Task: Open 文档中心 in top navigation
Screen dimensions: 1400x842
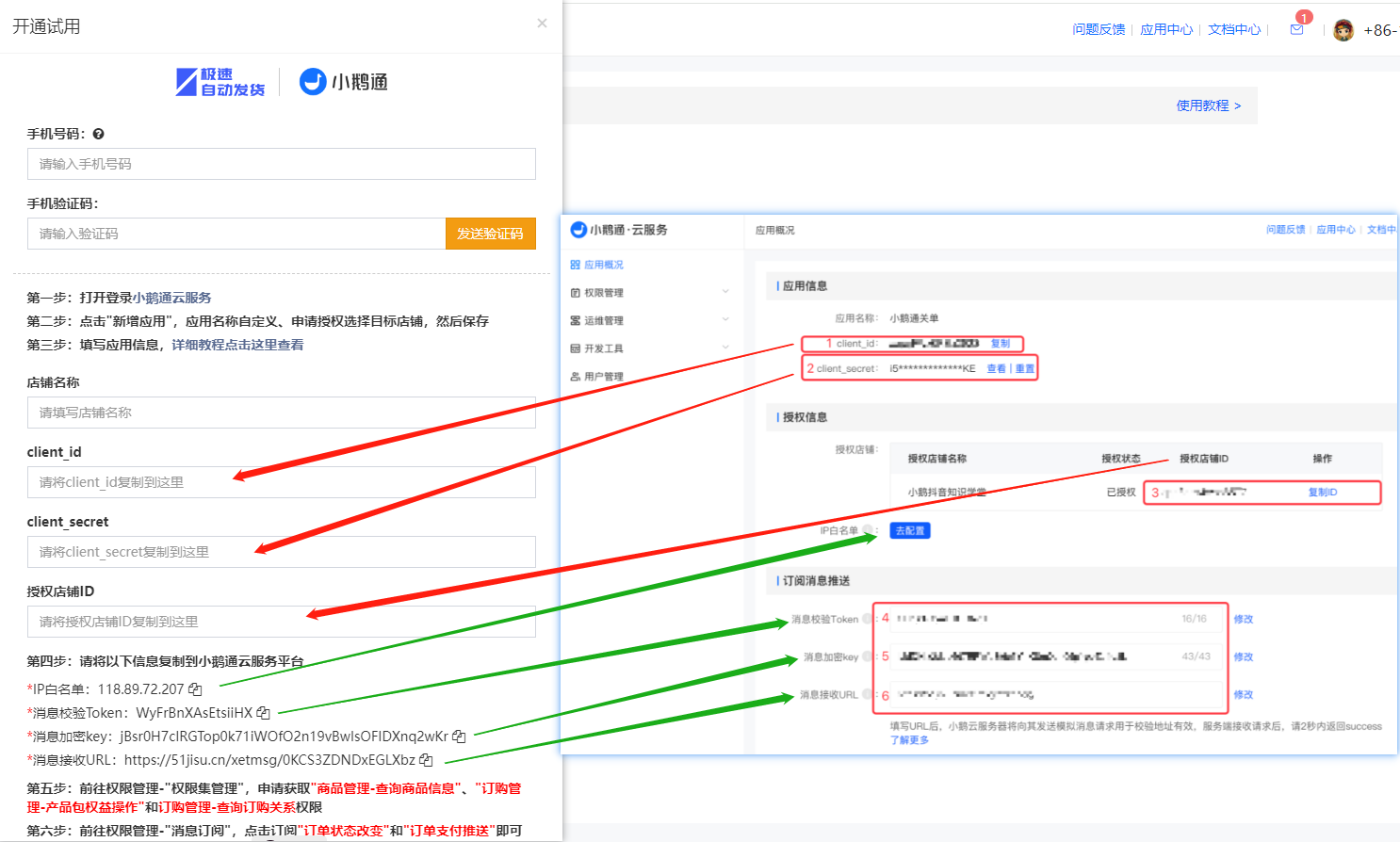Action: (1234, 30)
